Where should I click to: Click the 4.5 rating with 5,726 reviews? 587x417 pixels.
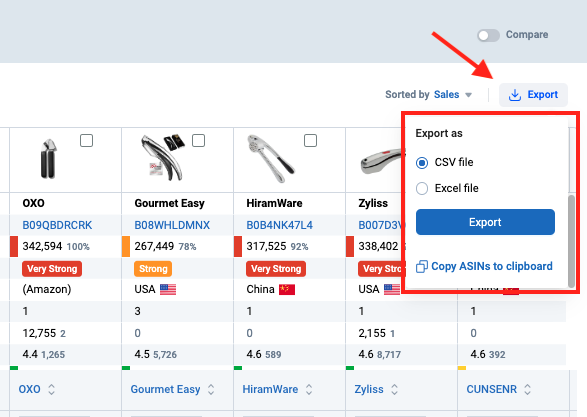(x=156, y=354)
